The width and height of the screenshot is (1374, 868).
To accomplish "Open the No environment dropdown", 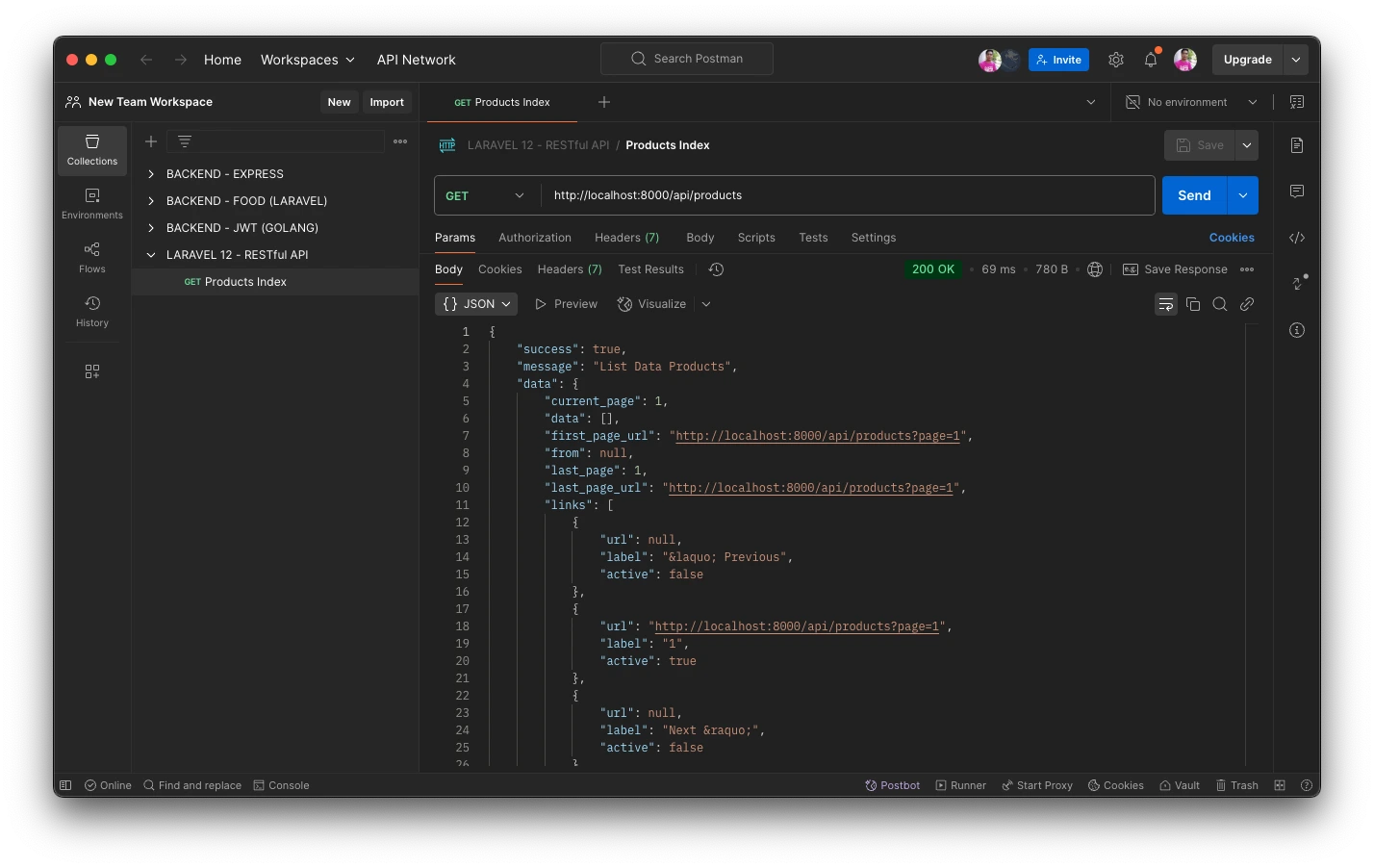I will click(1192, 102).
